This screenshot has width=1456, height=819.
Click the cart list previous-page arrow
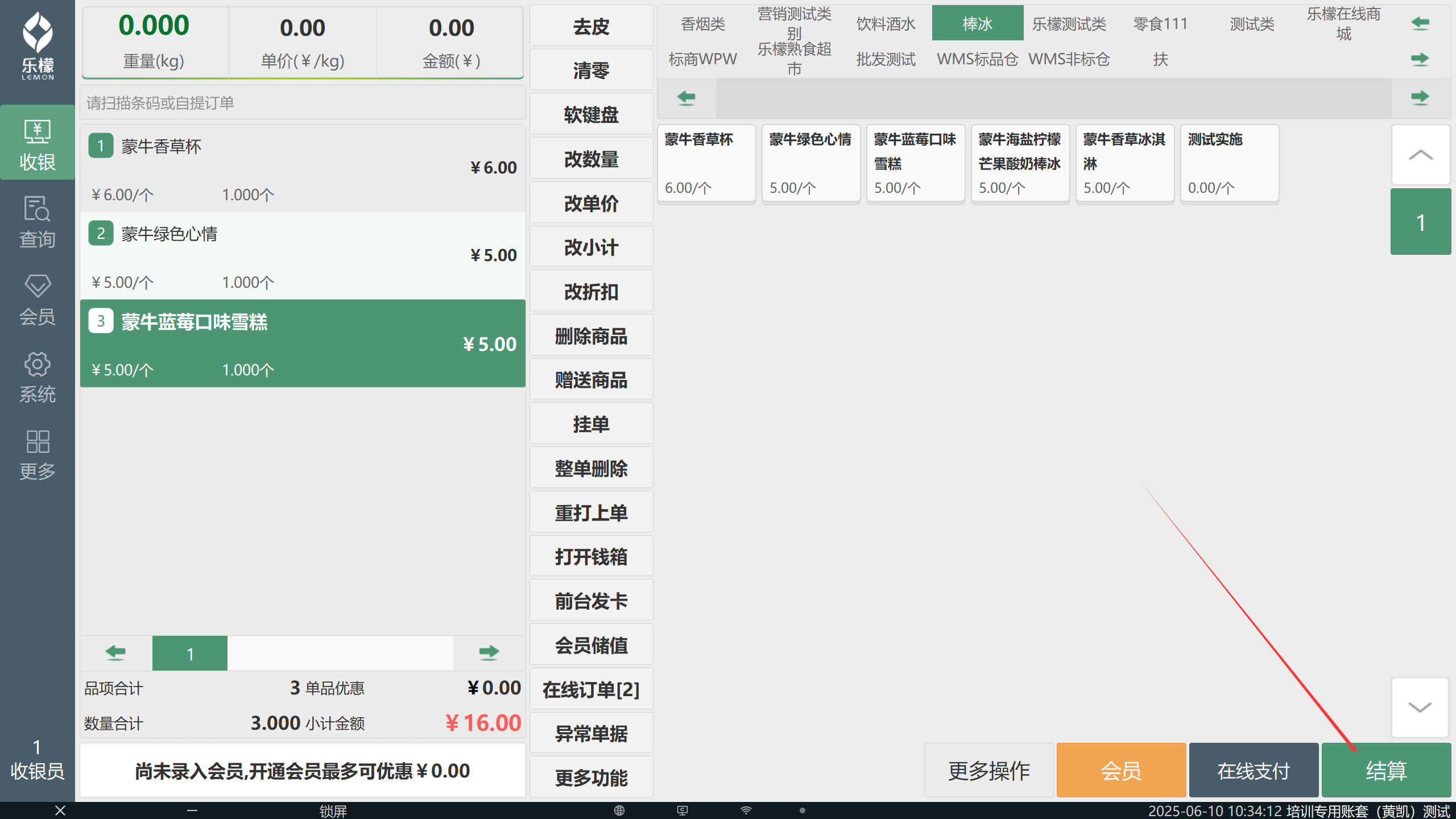tap(116, 653)
